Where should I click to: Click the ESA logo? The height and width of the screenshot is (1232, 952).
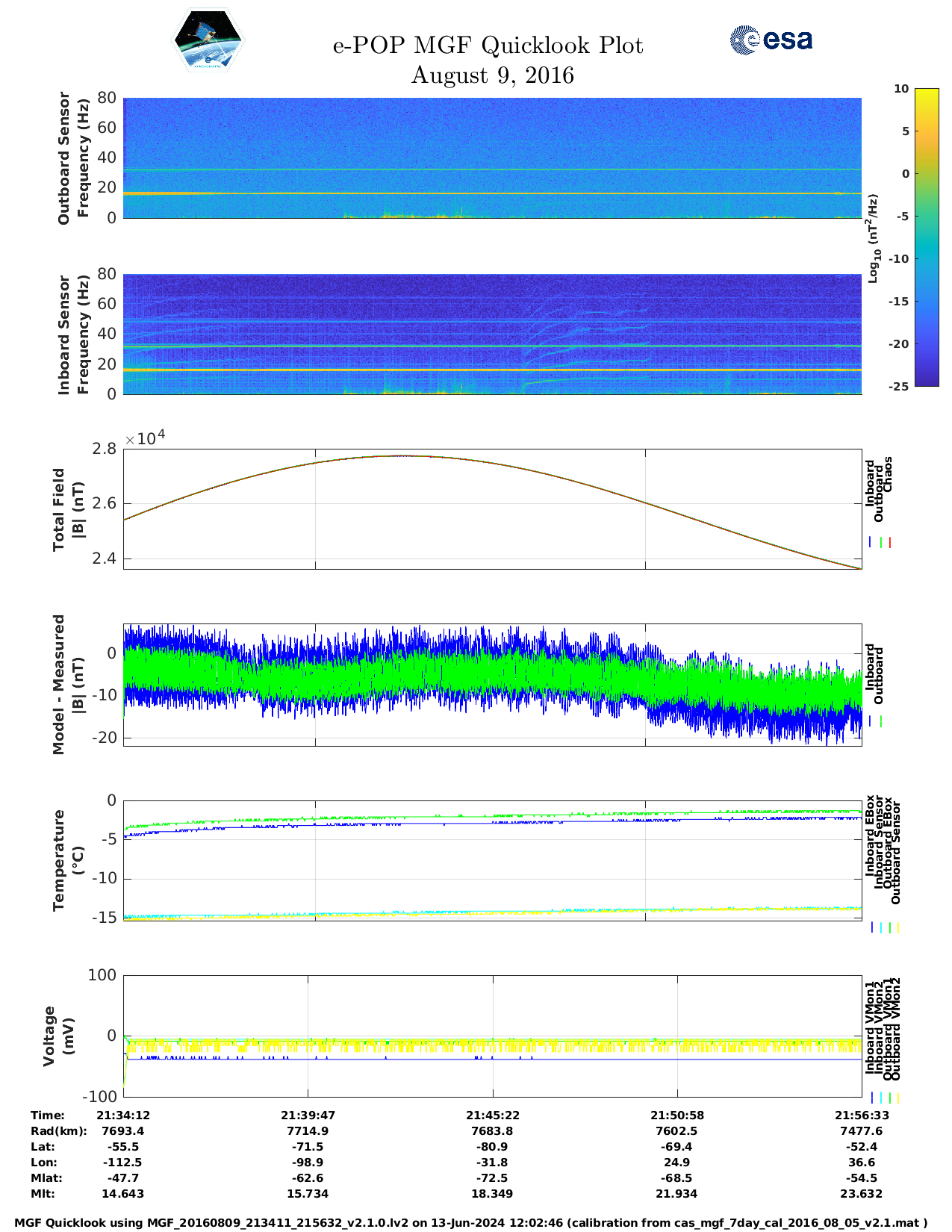771,40
